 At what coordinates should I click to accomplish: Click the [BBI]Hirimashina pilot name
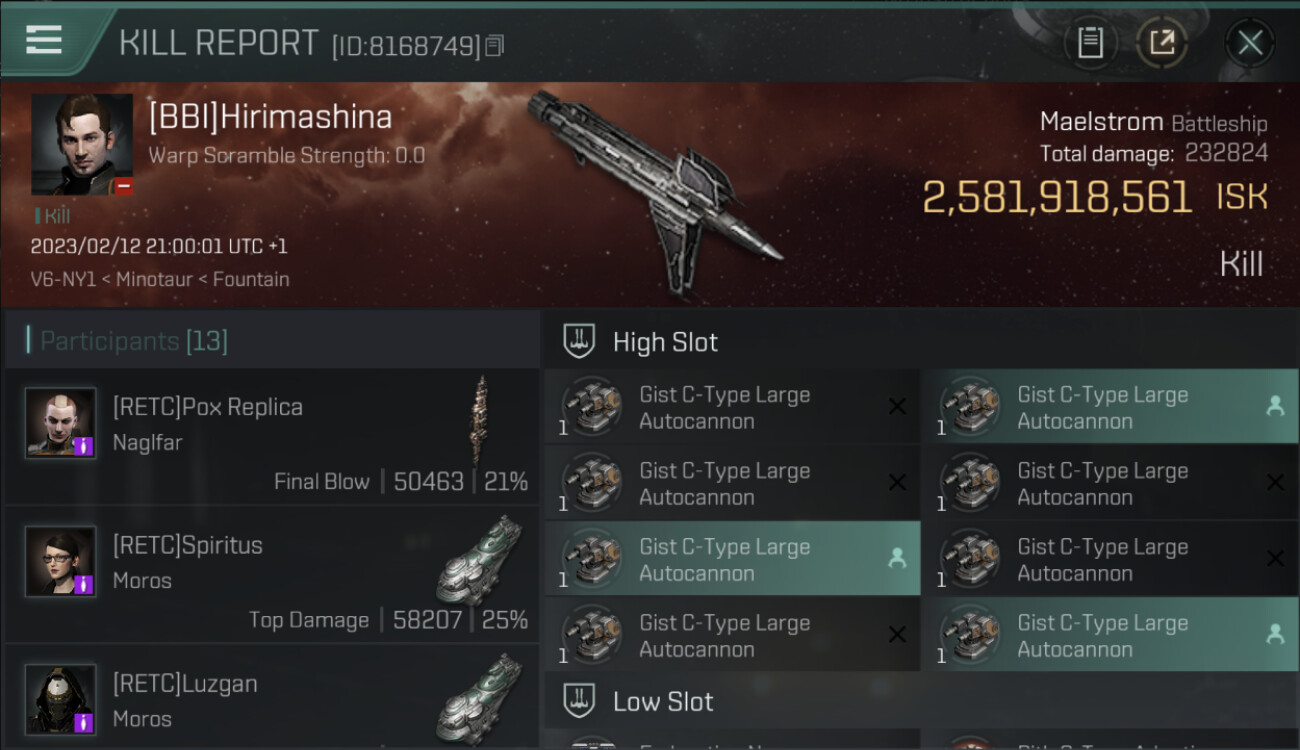tap(270, 117)
